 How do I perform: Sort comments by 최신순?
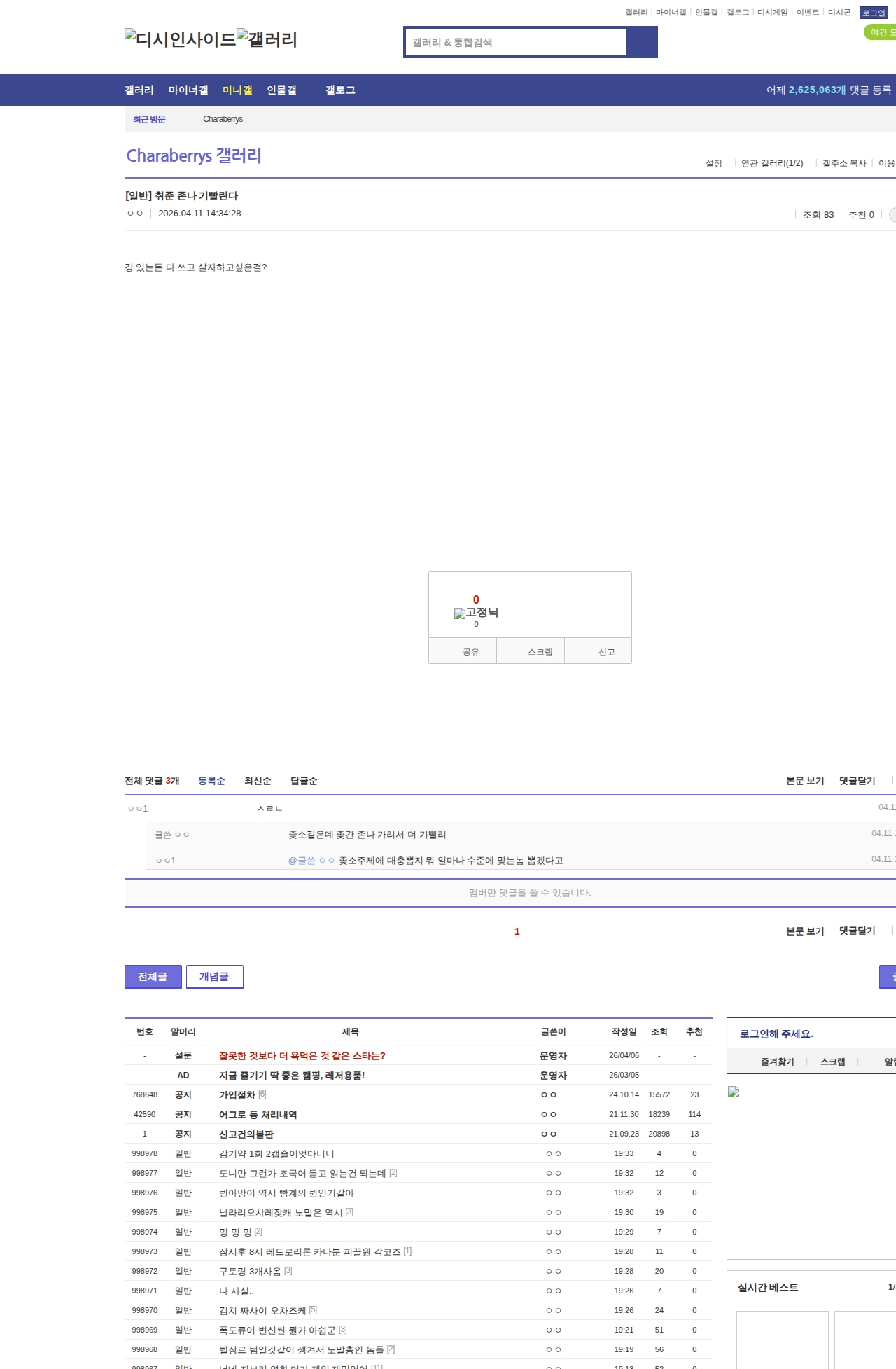pos(258,781)
